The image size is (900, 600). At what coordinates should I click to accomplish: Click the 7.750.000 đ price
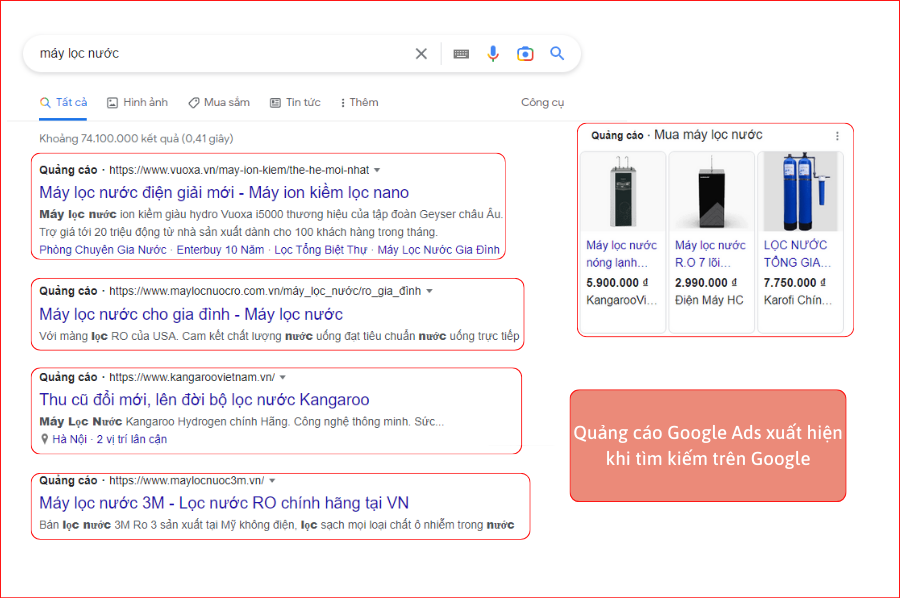pyautogui.click(x=794, y=283)
